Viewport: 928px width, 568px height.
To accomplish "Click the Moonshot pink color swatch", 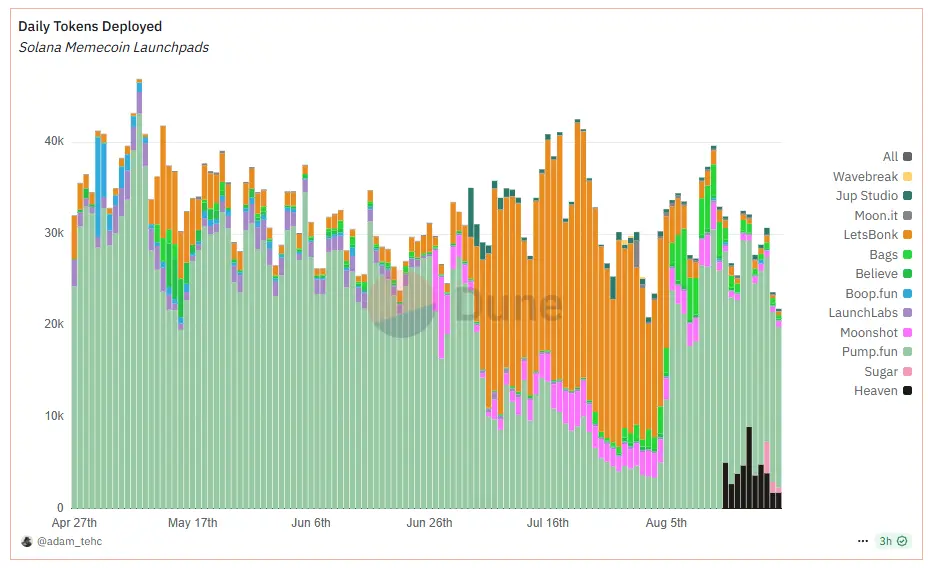I will click(x=907, y=333).
